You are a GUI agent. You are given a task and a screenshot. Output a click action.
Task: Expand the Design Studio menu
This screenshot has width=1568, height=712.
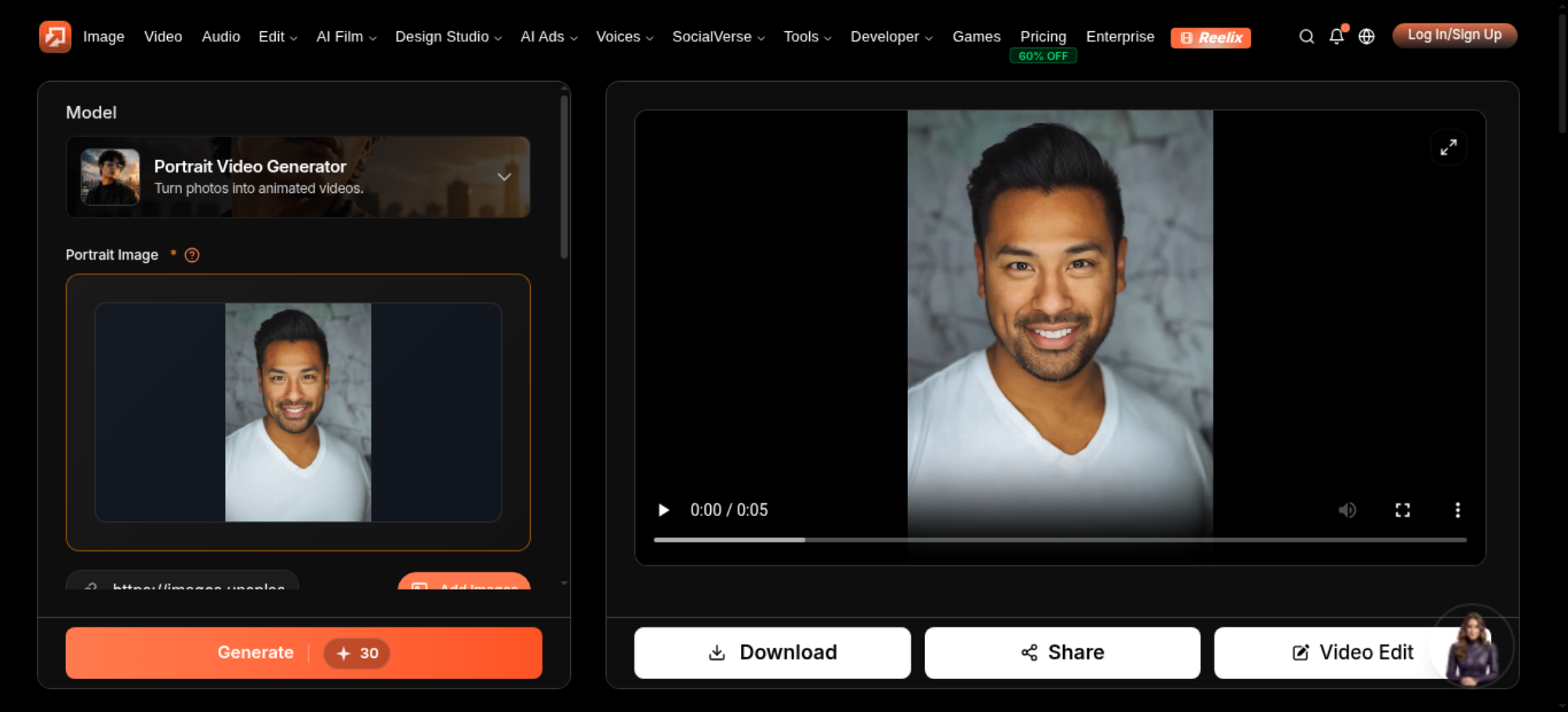click(448, 37)
